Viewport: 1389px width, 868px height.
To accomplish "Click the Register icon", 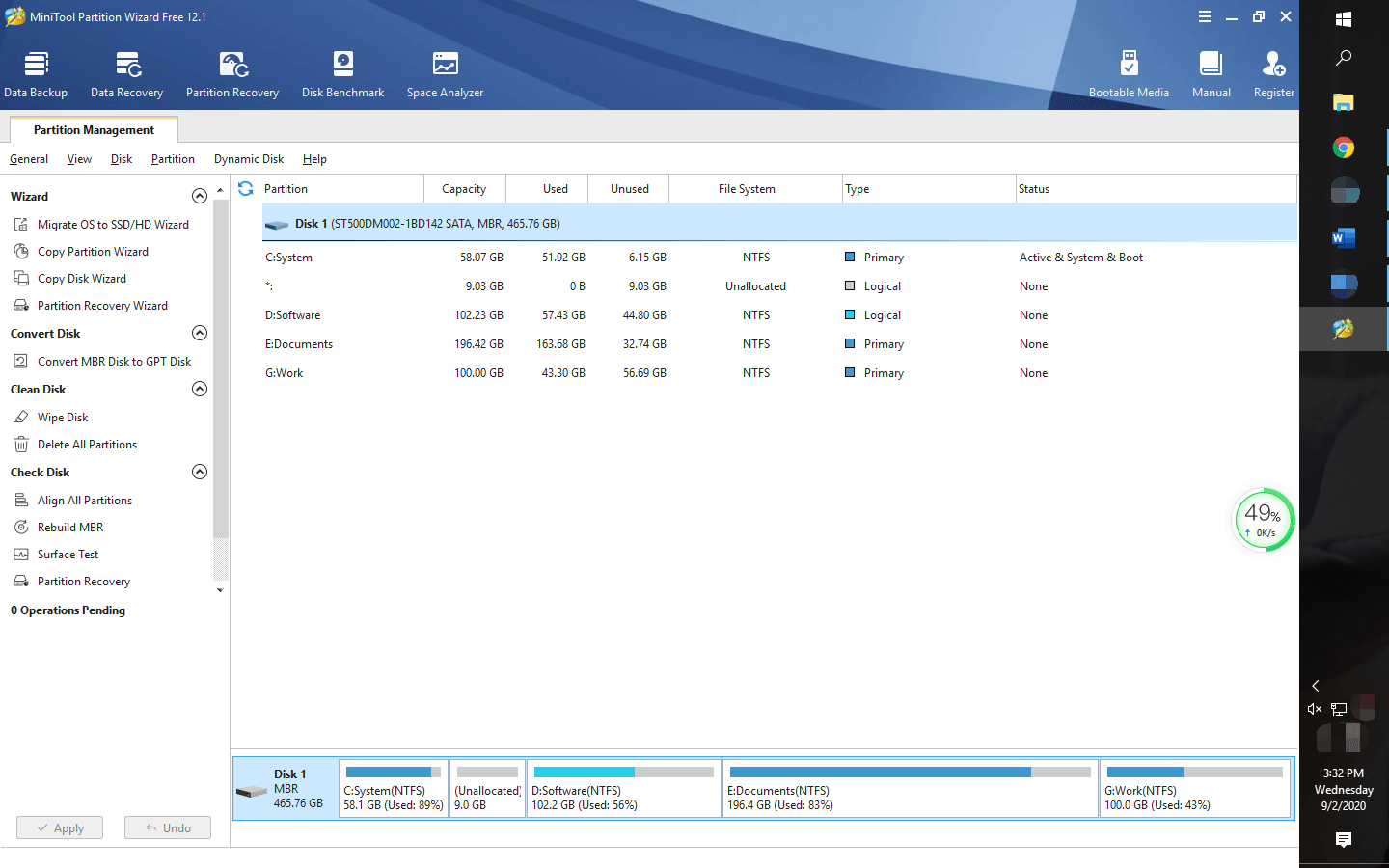I will (1273, 75).
